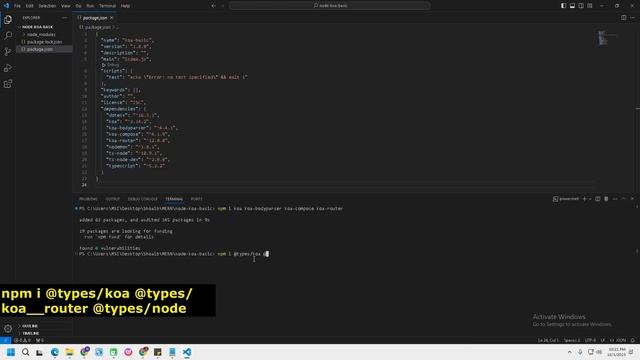Open the Search view in activity bar
Image resolution: width=640 pixels, height=360 pixels.
coord(8,36)
